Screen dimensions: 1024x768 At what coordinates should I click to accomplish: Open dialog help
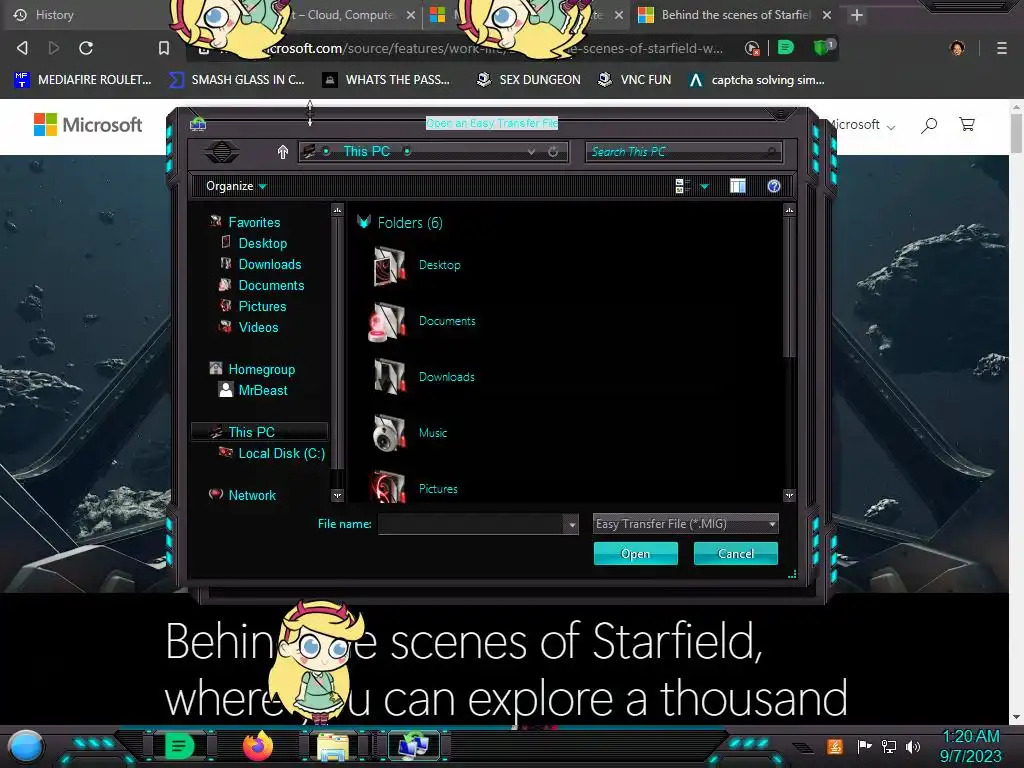pyautogui.click(x=774, y=186)
